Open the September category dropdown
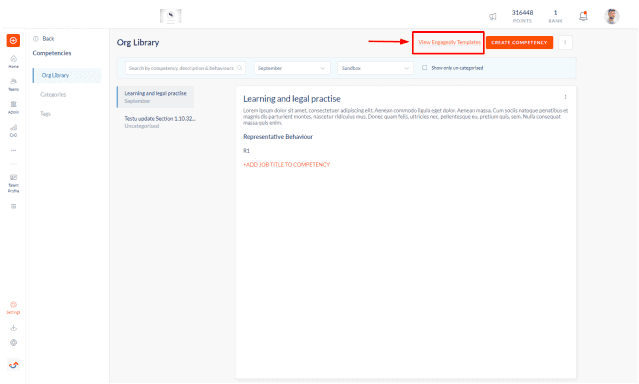 pyautogui.click(x=292, y=68)
